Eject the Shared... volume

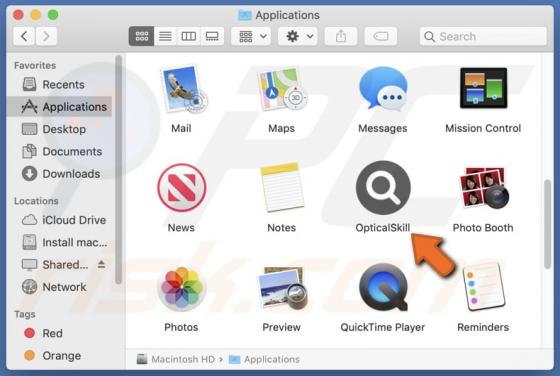[101, 264]
